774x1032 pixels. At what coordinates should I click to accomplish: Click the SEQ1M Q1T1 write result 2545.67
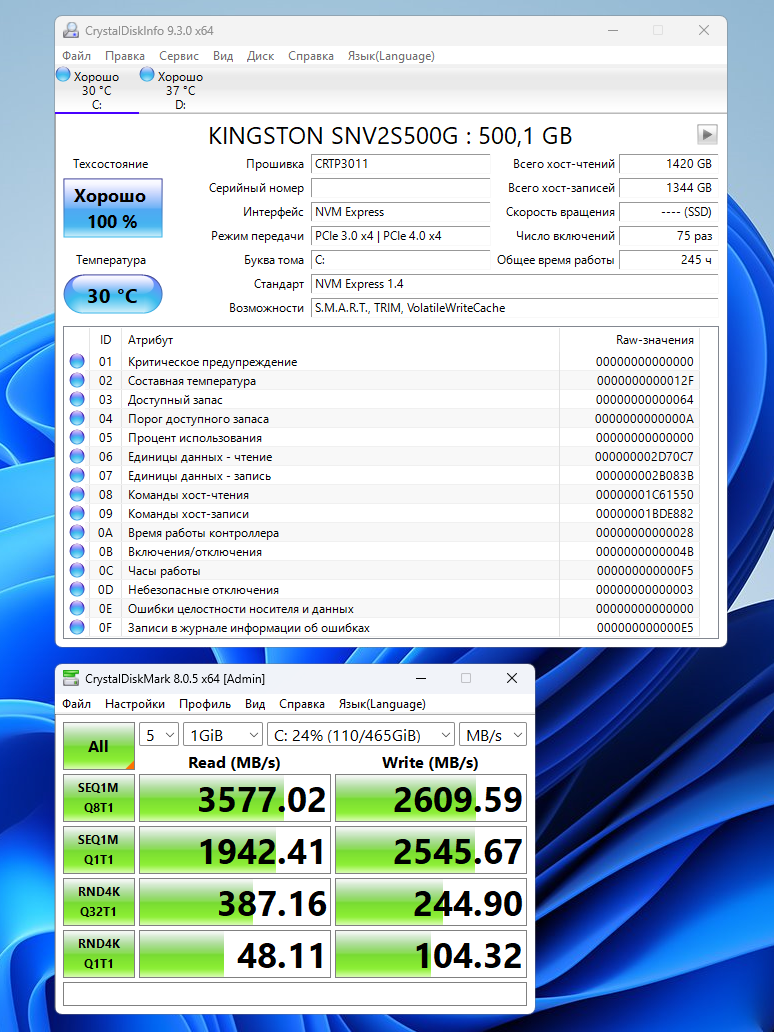coord(431,850)
